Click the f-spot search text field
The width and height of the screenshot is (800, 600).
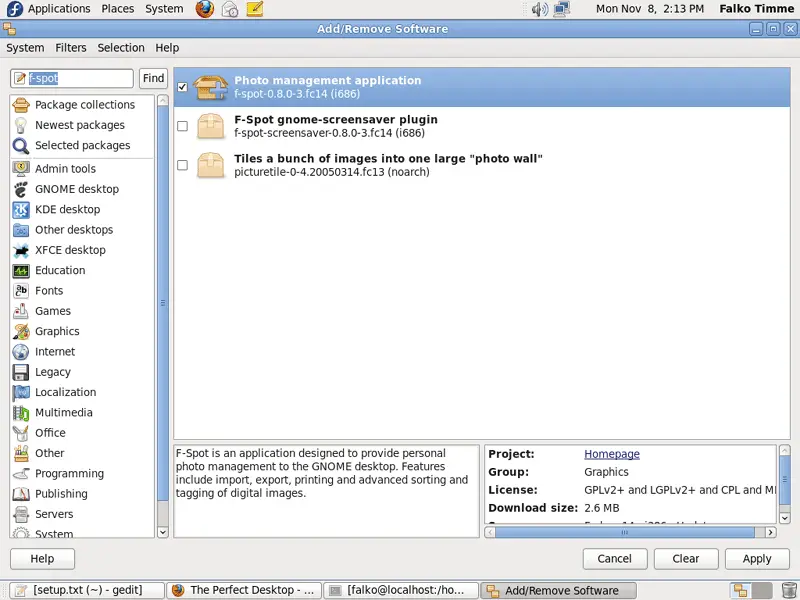click(x=72, y=79)
